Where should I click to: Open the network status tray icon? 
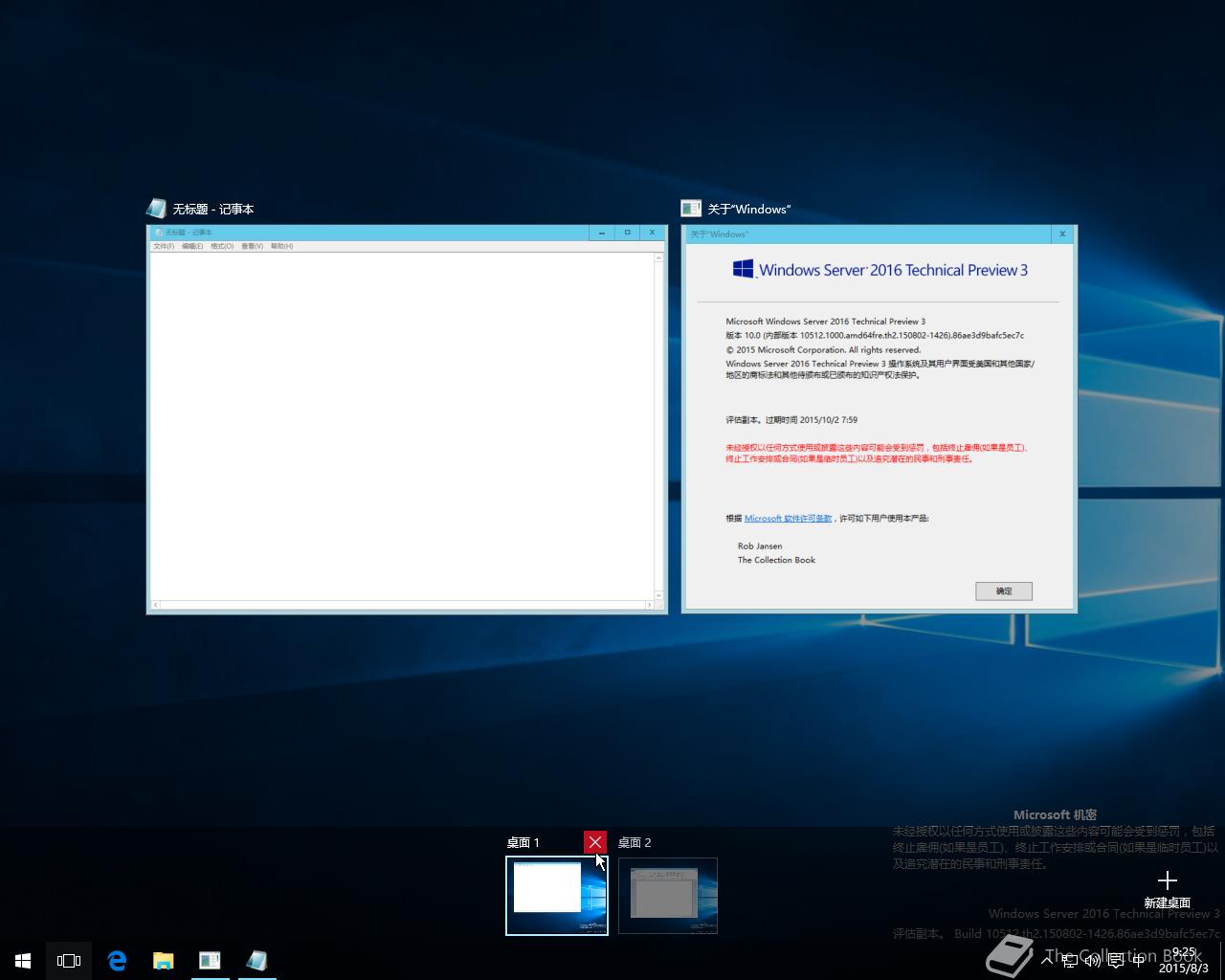pyautogui.click(x=1070, y=960)
